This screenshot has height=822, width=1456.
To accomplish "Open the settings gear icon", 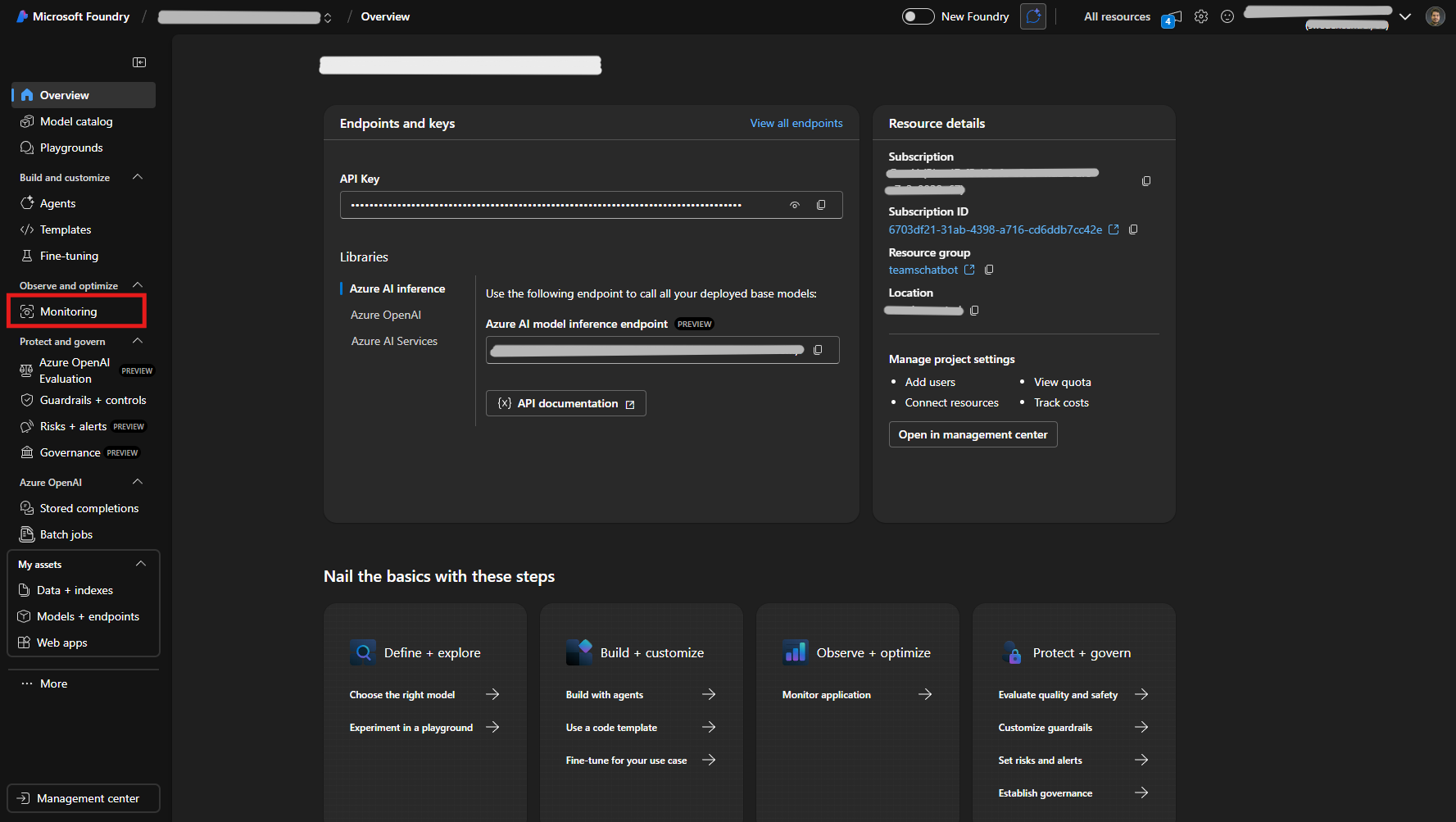I will (1201, 16).
